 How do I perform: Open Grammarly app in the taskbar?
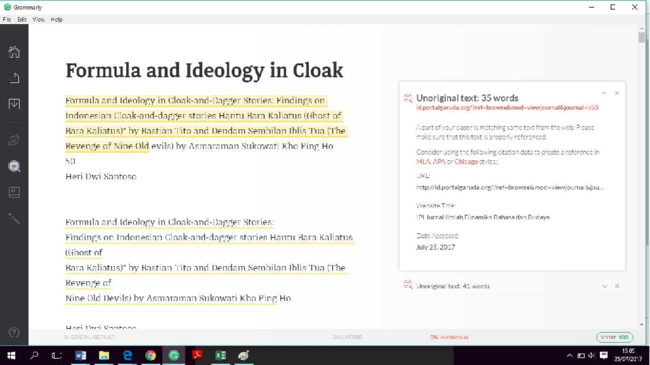pos(174,355)
